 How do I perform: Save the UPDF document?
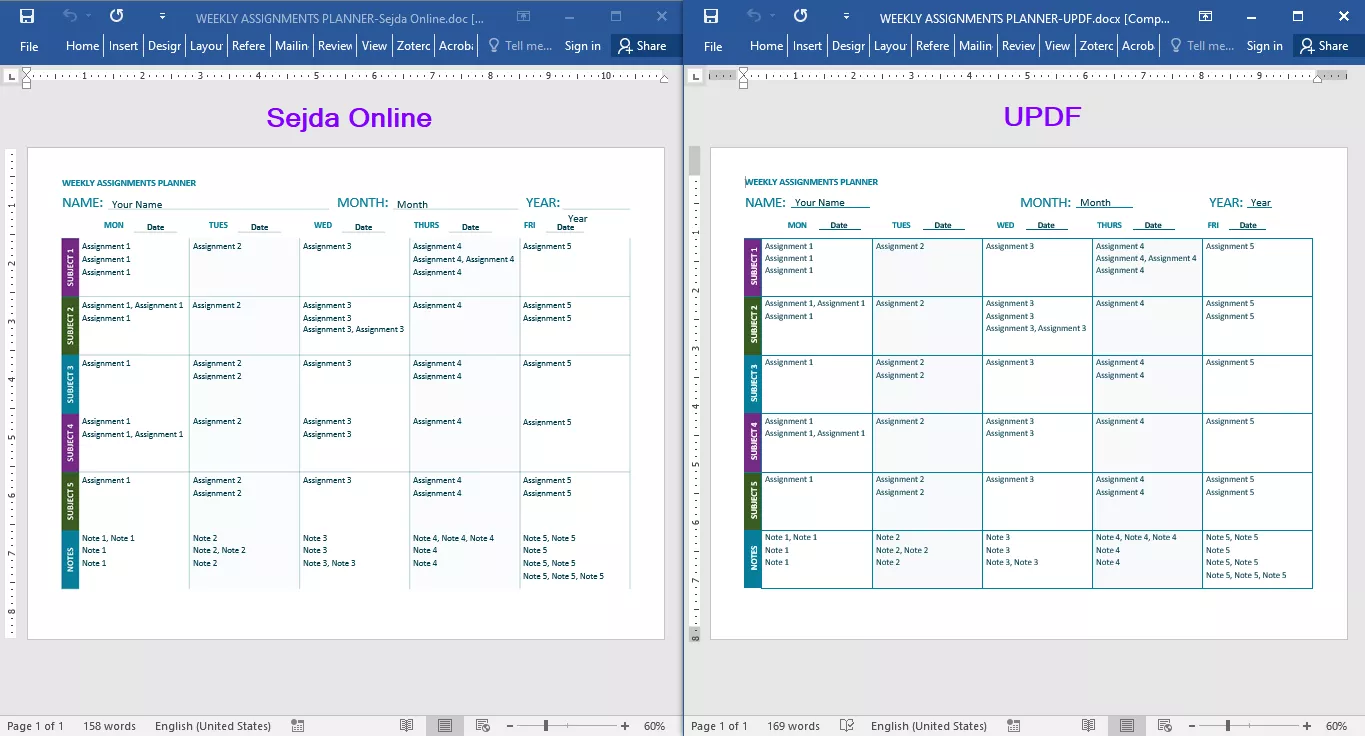pos(711,16)
